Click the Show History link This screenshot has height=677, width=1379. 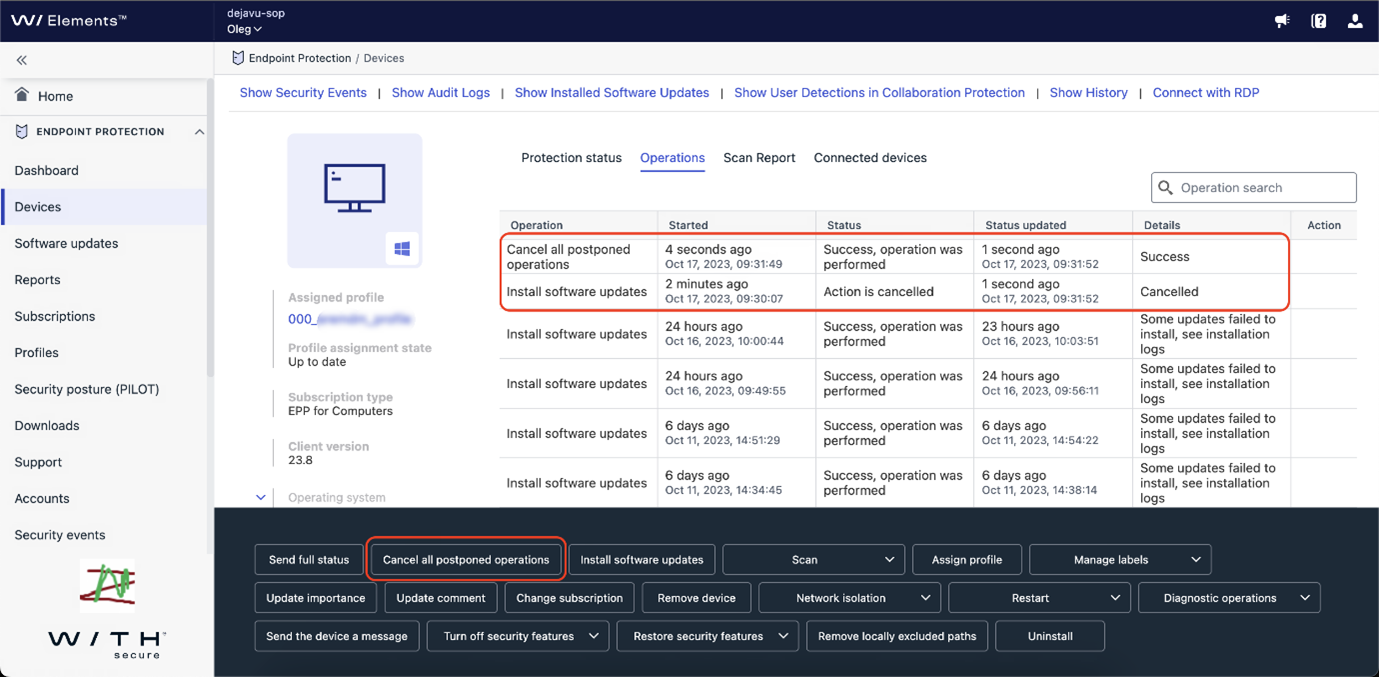click(1088, 93)
